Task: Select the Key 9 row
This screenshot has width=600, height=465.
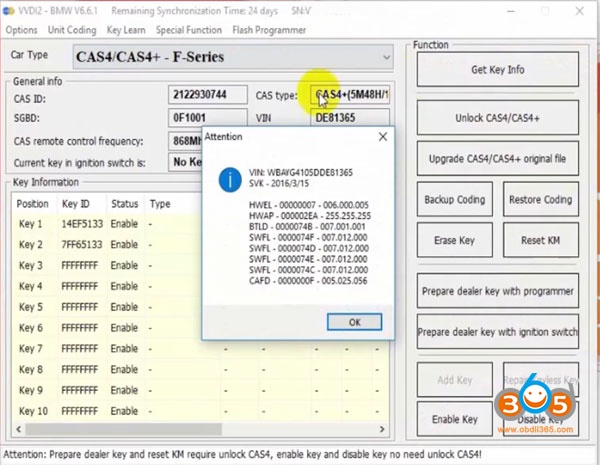Action: pyautogui.click(x=201, y=390)
